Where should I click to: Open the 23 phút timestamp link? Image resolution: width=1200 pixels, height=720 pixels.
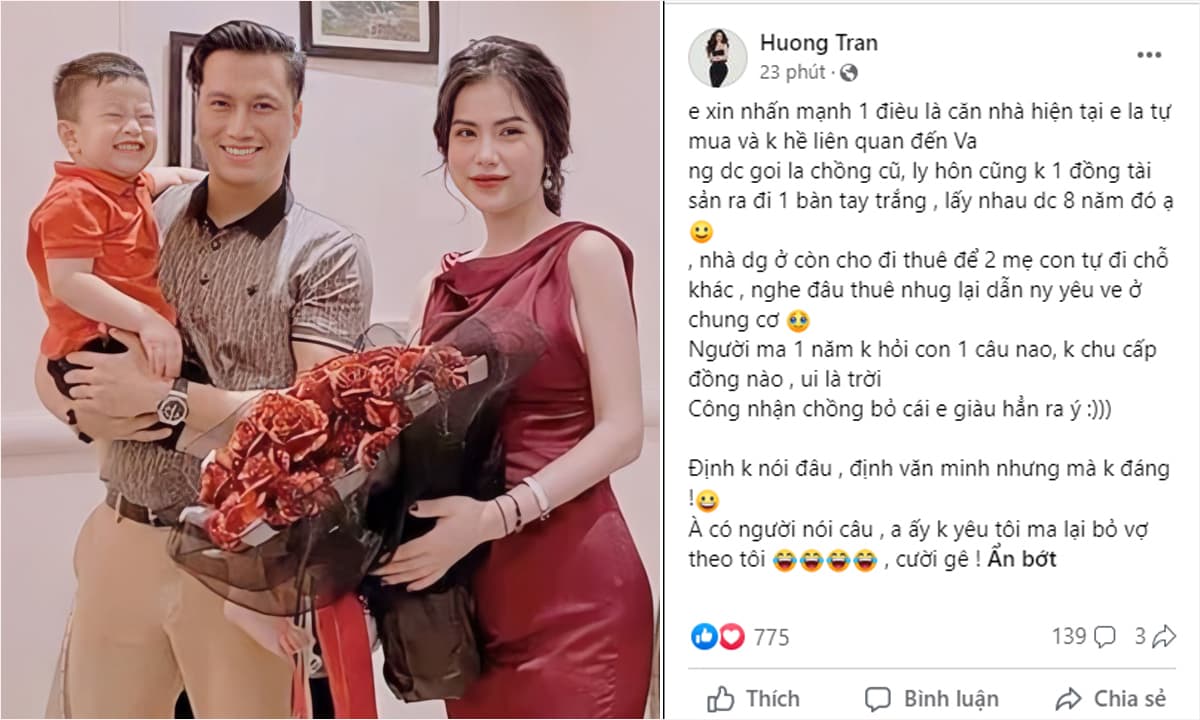pyautogui.click(x=793, y=72)
